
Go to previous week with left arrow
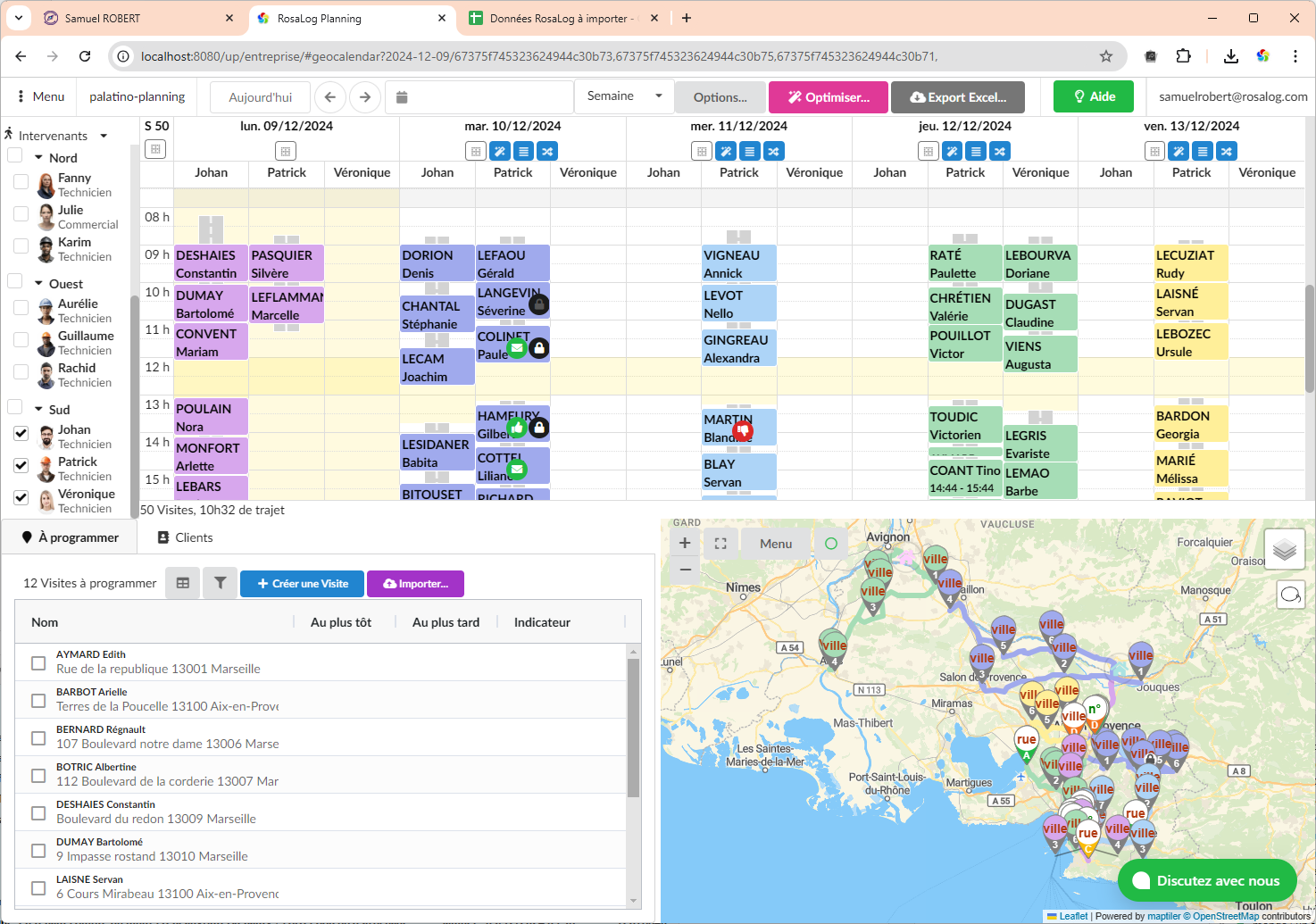click(330, 97)
